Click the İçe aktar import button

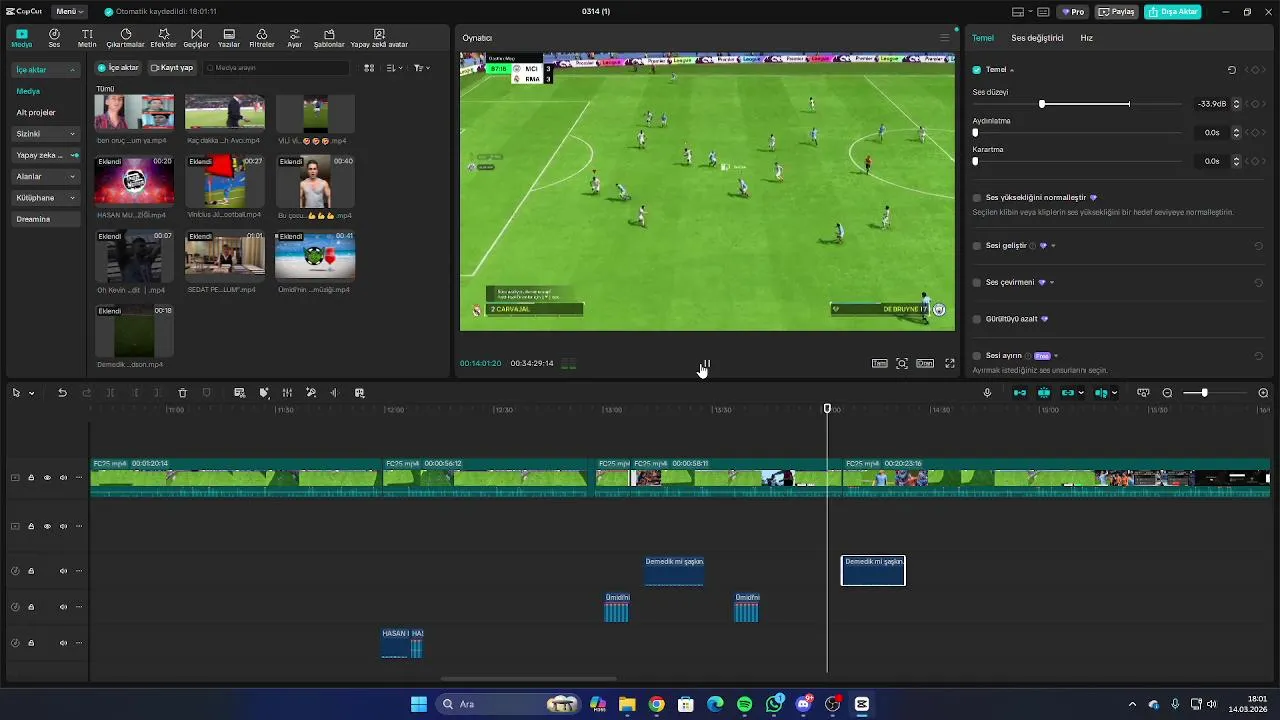[x=117, y=68]
